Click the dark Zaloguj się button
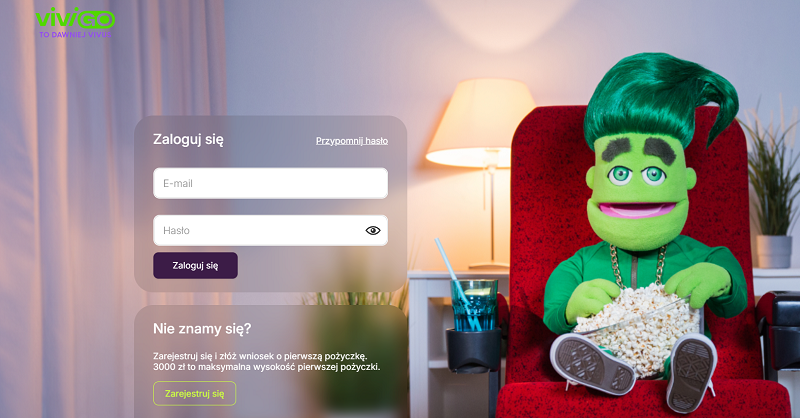The height and width of the screenshot is (418, 800). [195, 265]
